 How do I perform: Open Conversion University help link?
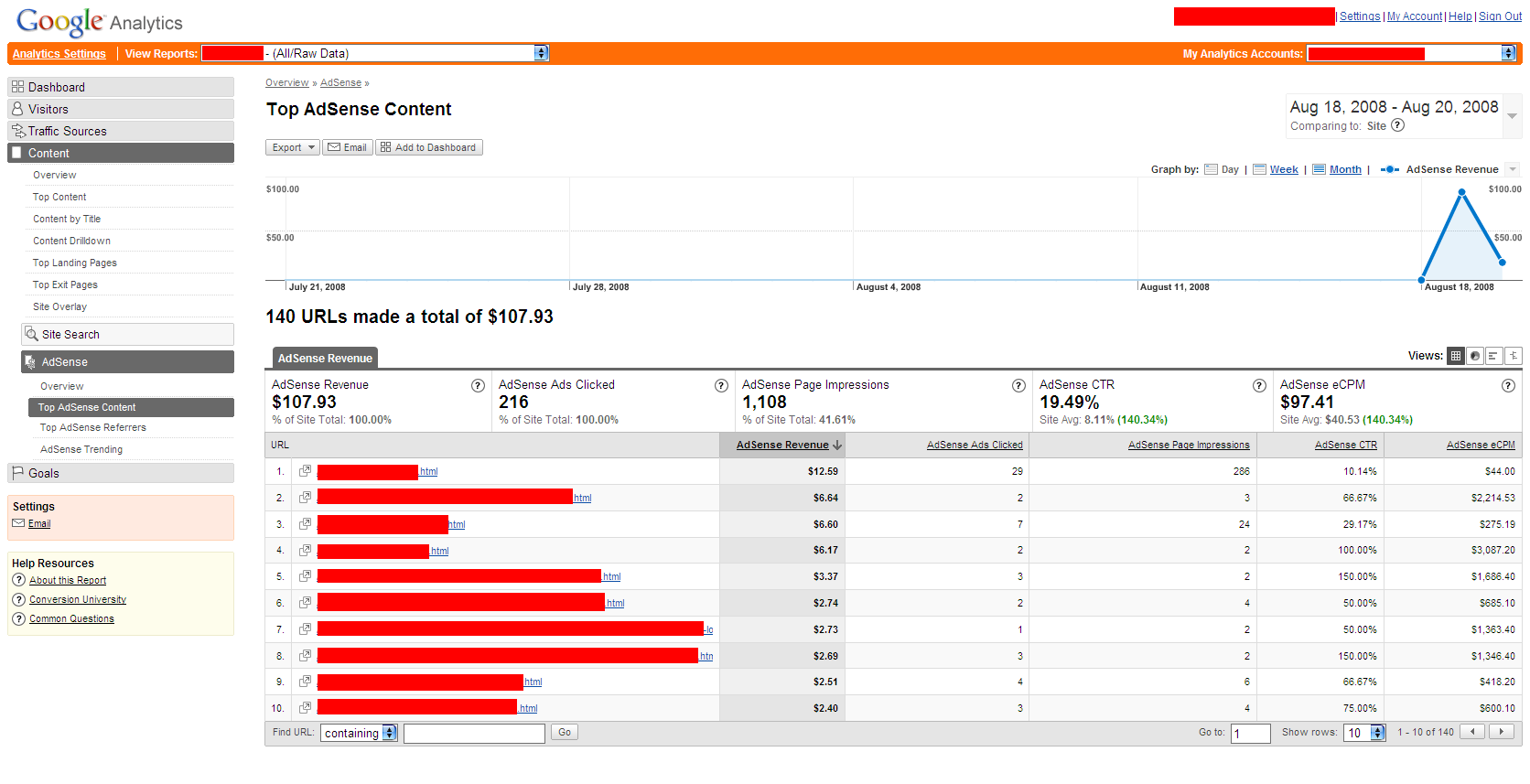click(78, 599)
